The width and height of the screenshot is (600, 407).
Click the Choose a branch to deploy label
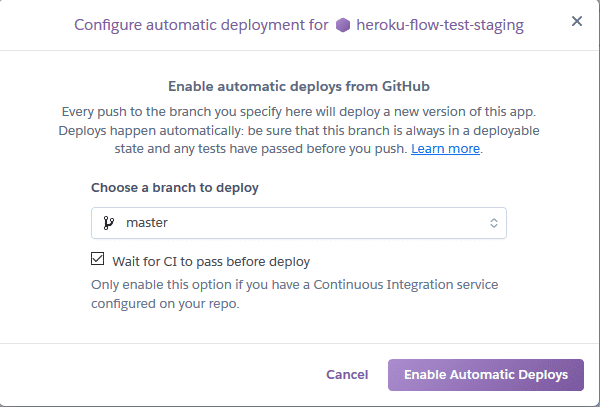click(175, 188)
